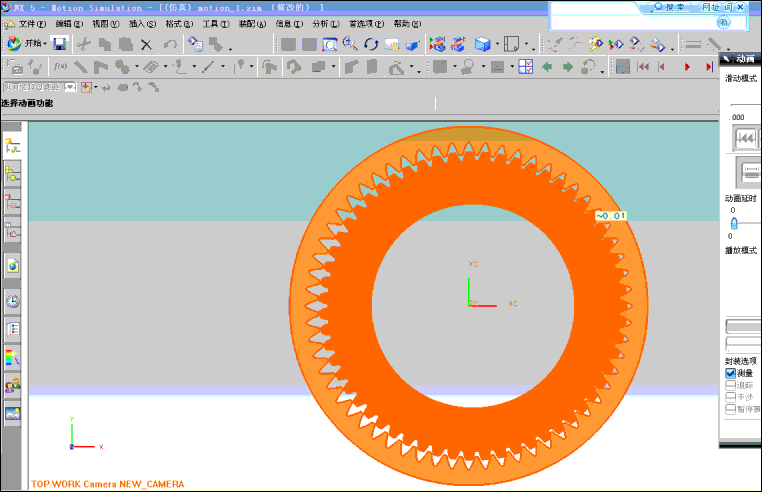The width and height of the screenshot is (762, 492).
Task: Click the 搜索 search button
Action: (669, 7)
